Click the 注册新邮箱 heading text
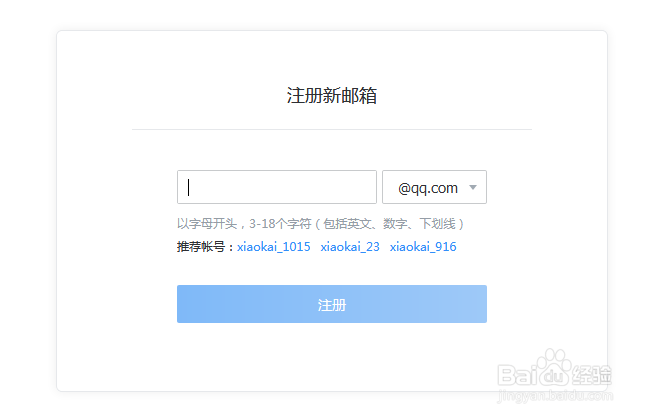The width and height of the screenshot is (649, 418). 332,96
